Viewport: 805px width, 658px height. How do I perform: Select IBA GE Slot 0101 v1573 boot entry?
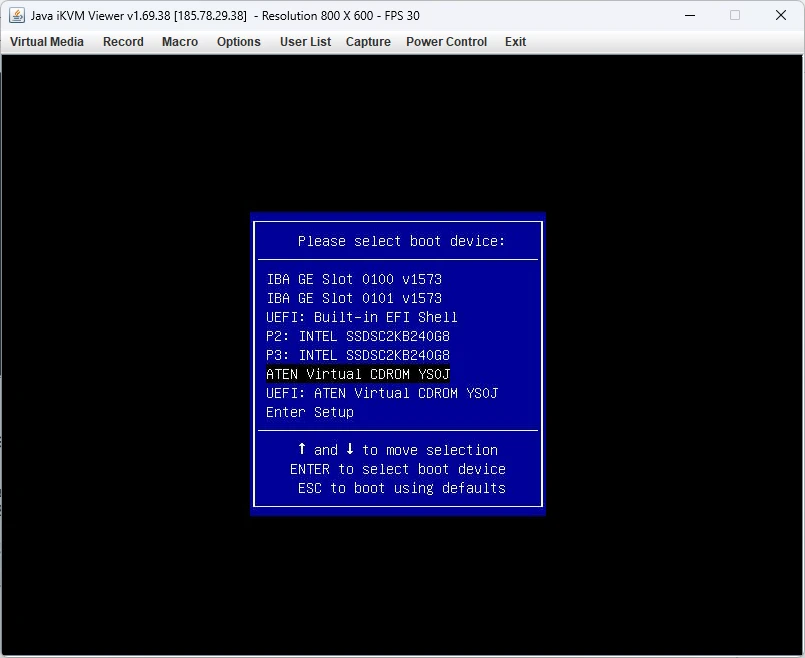tap(354, 298)
